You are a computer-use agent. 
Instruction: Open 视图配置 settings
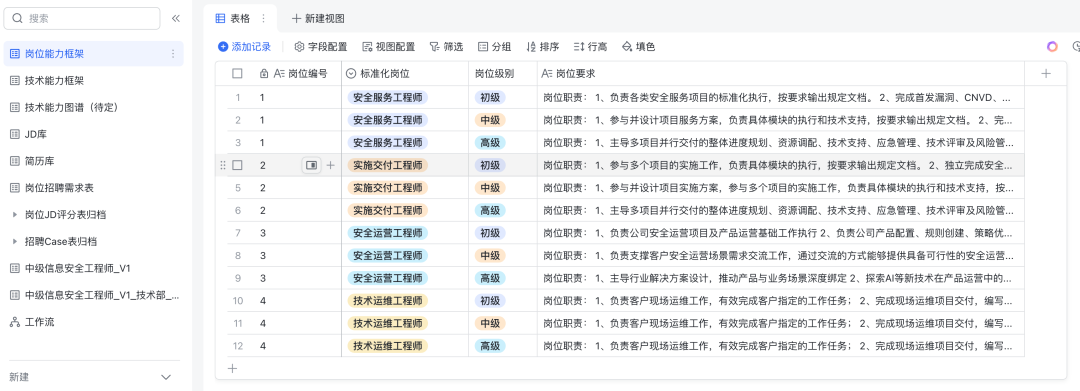coord(388,47)
